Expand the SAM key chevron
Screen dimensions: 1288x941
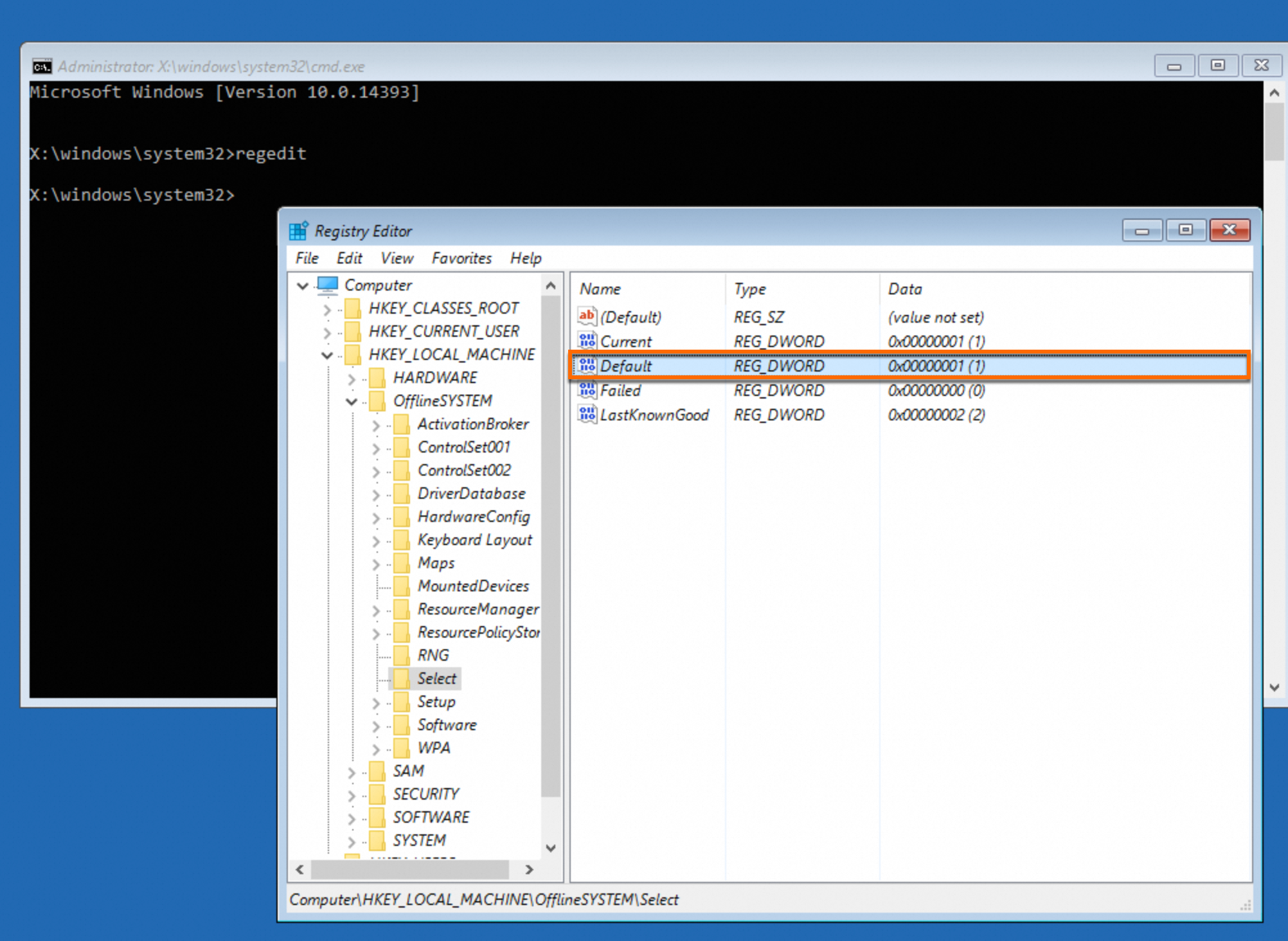pyautogui.click(x=352, y=772)
